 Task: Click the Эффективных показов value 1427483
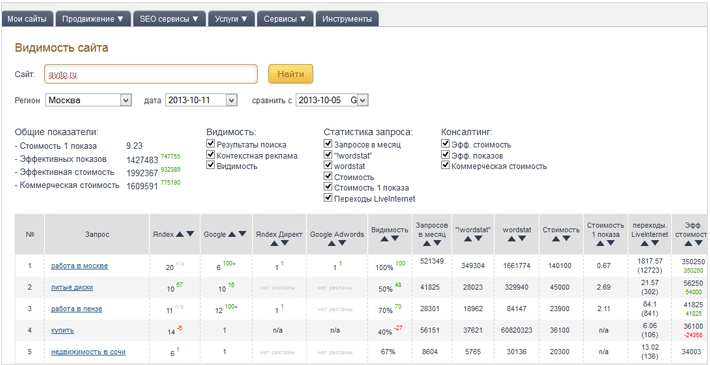pos(142,159)
